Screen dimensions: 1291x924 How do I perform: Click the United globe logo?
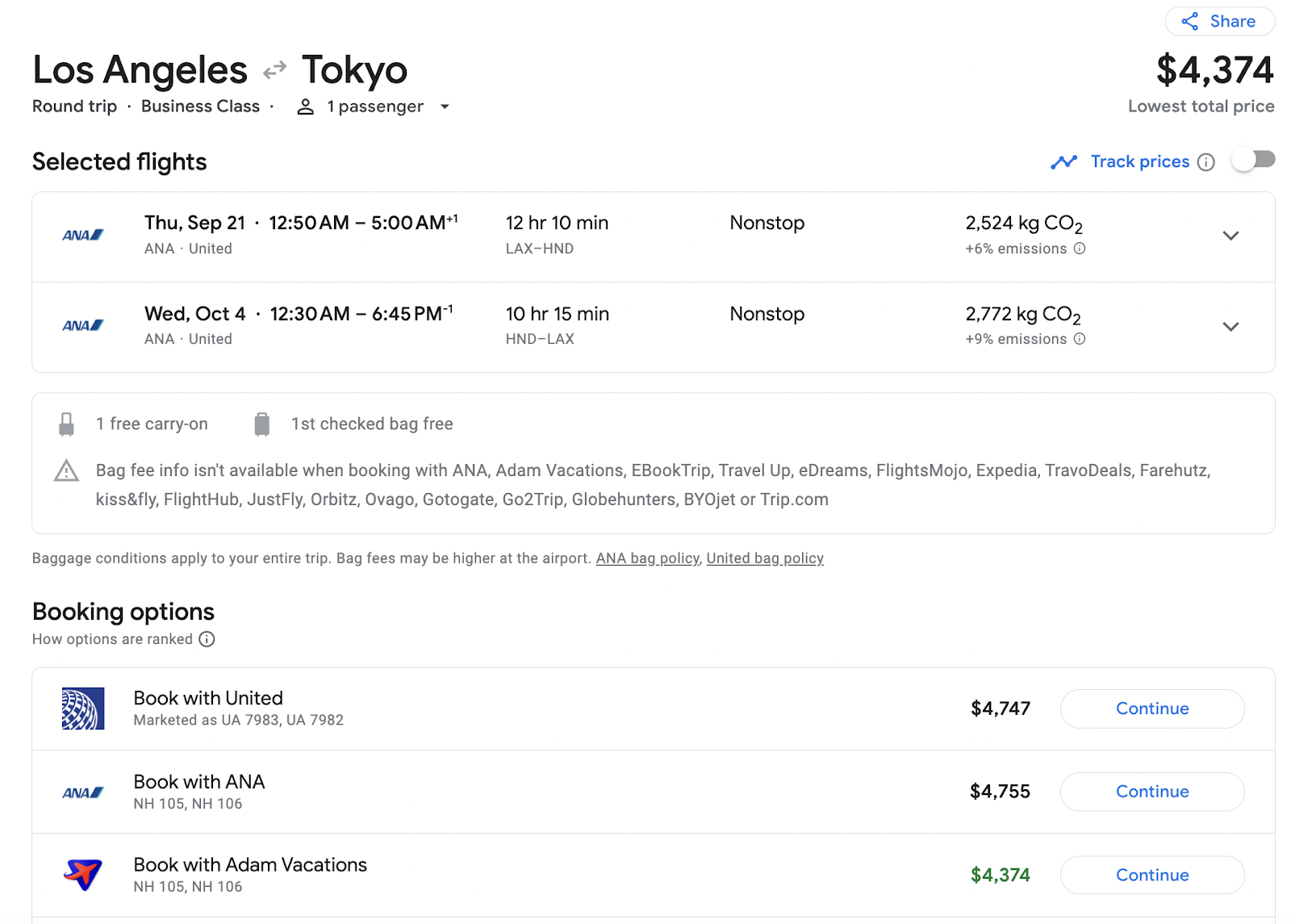[x=83, y=709]
